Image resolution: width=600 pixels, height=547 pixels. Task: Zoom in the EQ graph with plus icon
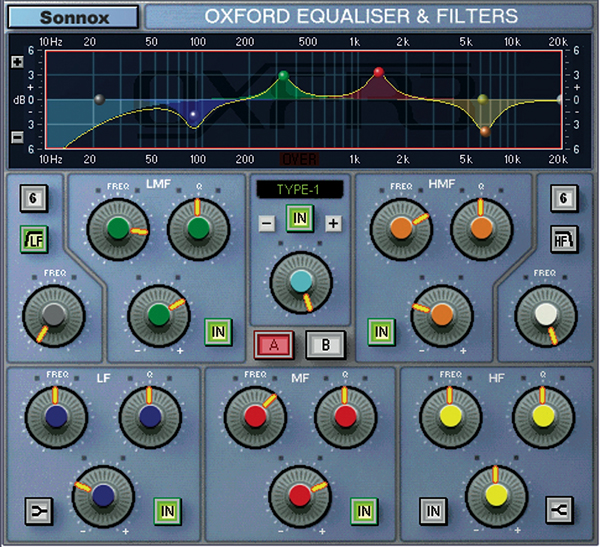click(x=16, y=62)
